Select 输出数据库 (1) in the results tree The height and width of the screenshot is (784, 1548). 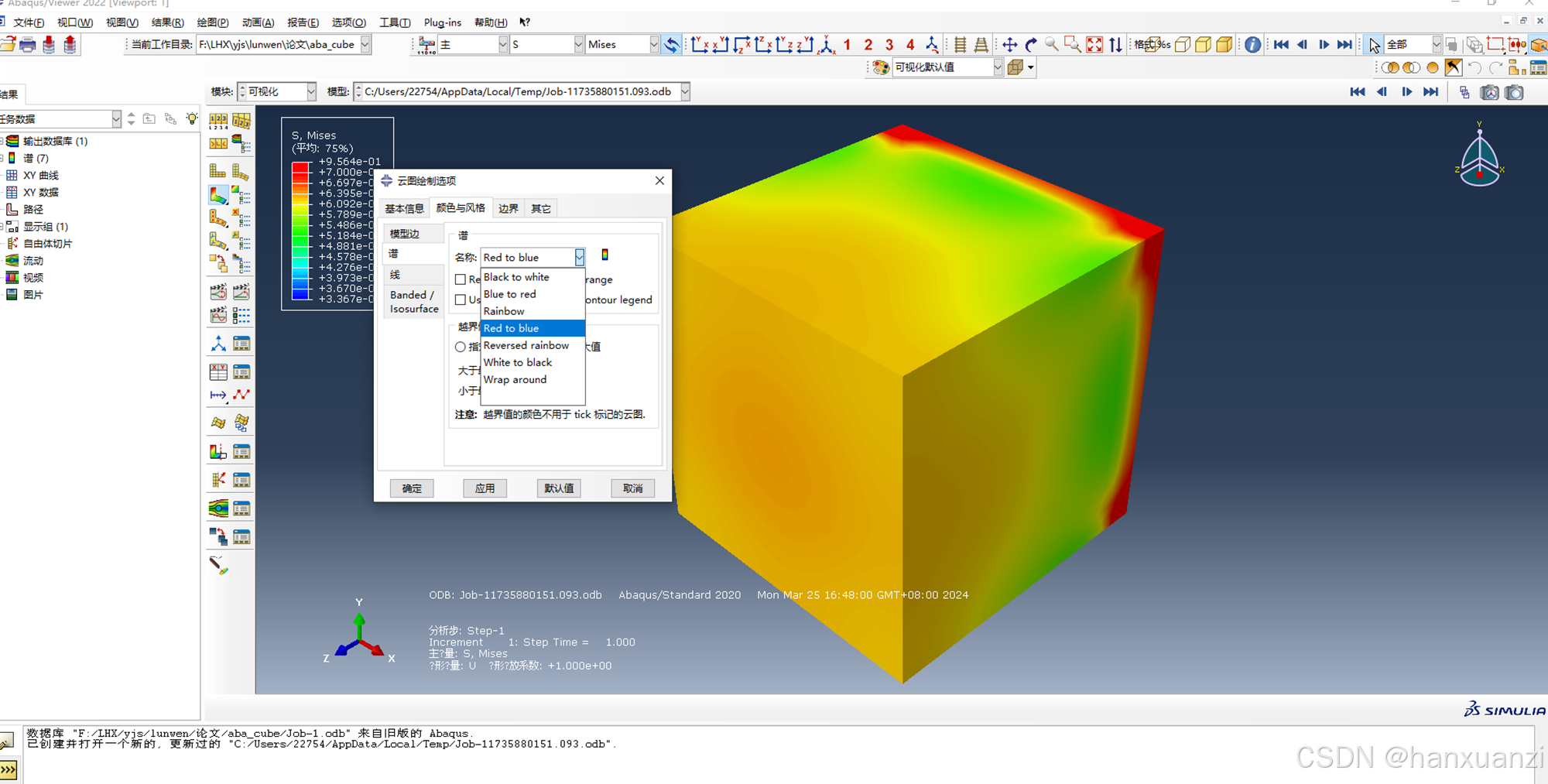[x=55, y=141]
